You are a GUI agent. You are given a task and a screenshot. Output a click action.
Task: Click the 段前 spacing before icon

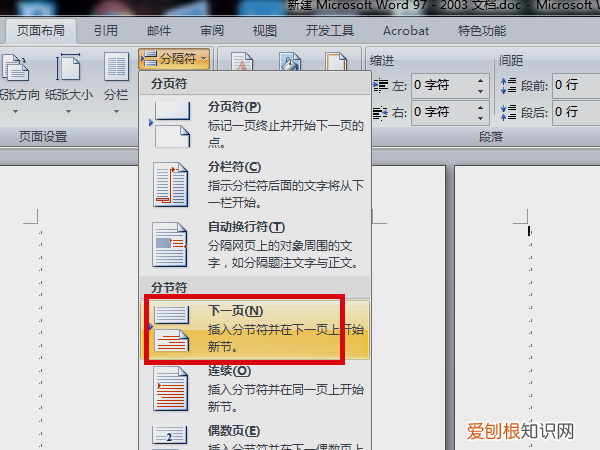(x=509, y=85)
